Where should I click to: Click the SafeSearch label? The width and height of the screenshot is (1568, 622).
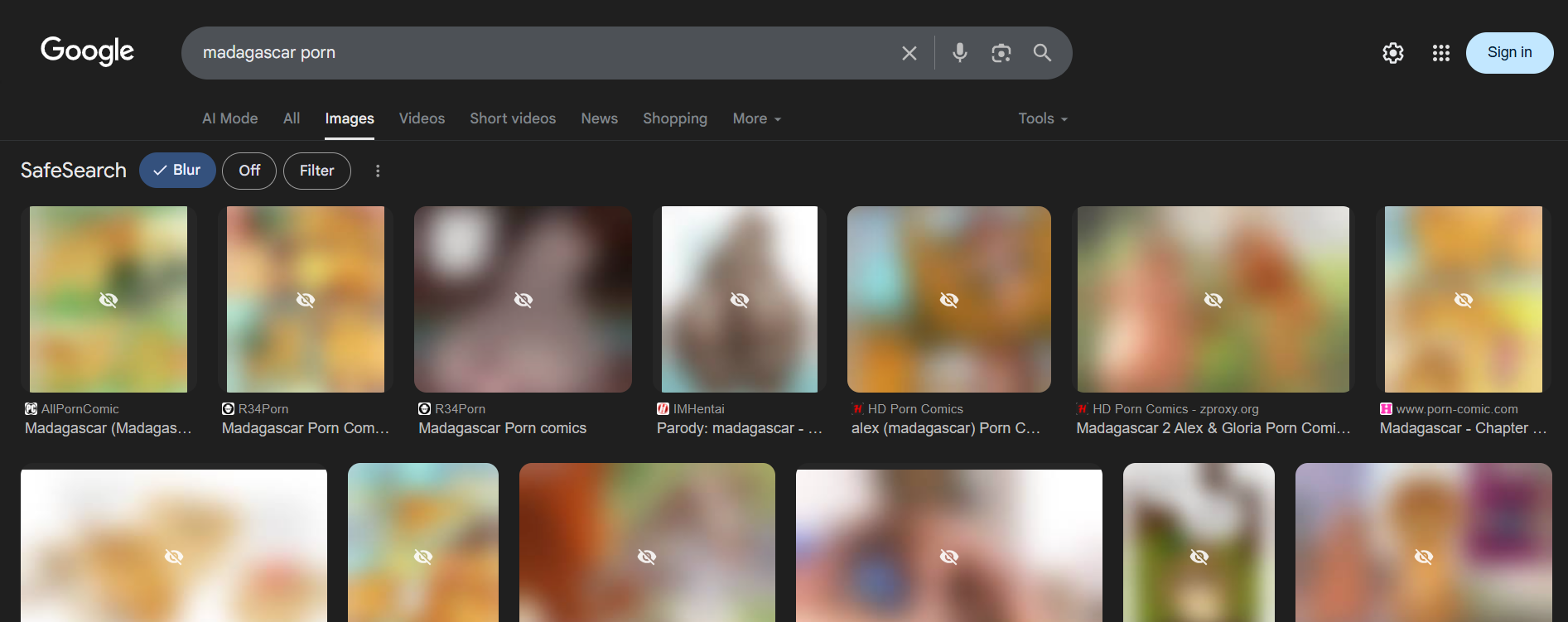click(74, 171)
